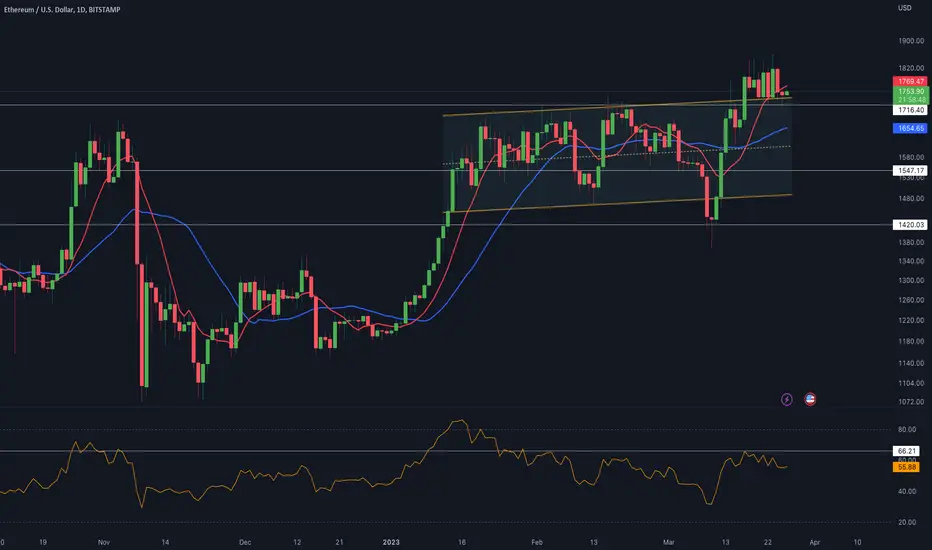Select the orange 55.88 RSI value tag
Viewport: 932px width, 550px height.
tap(906, 467)
